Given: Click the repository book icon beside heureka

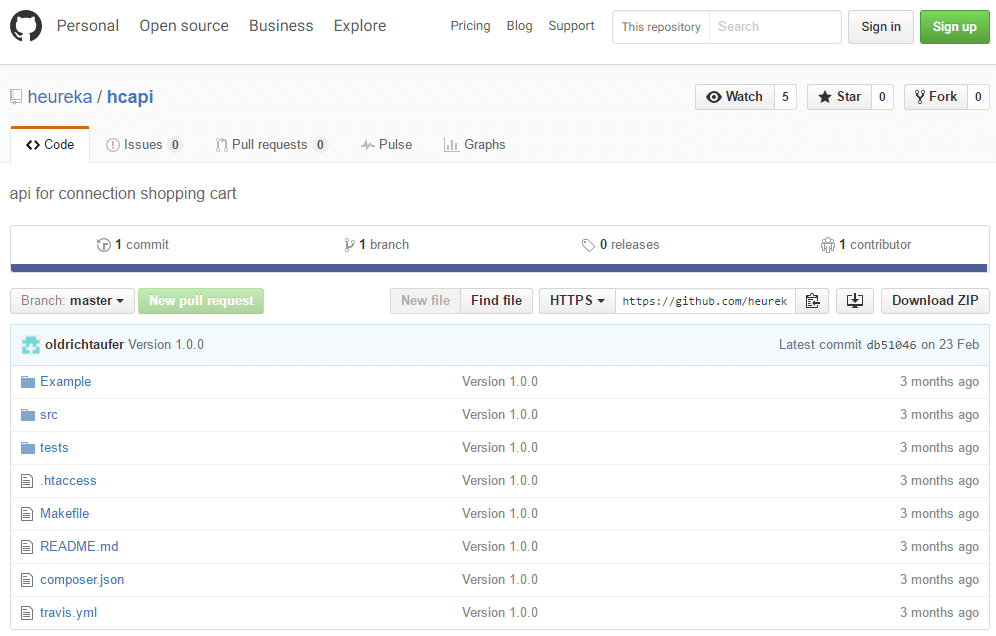Looking at the screenshot, I should (x=16, y=97).
